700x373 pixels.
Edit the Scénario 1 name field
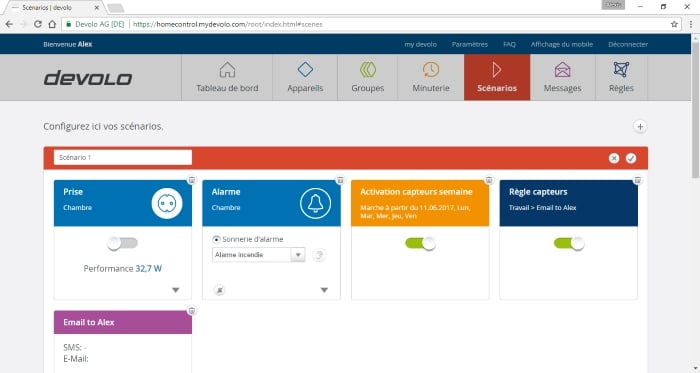(123, 157)
